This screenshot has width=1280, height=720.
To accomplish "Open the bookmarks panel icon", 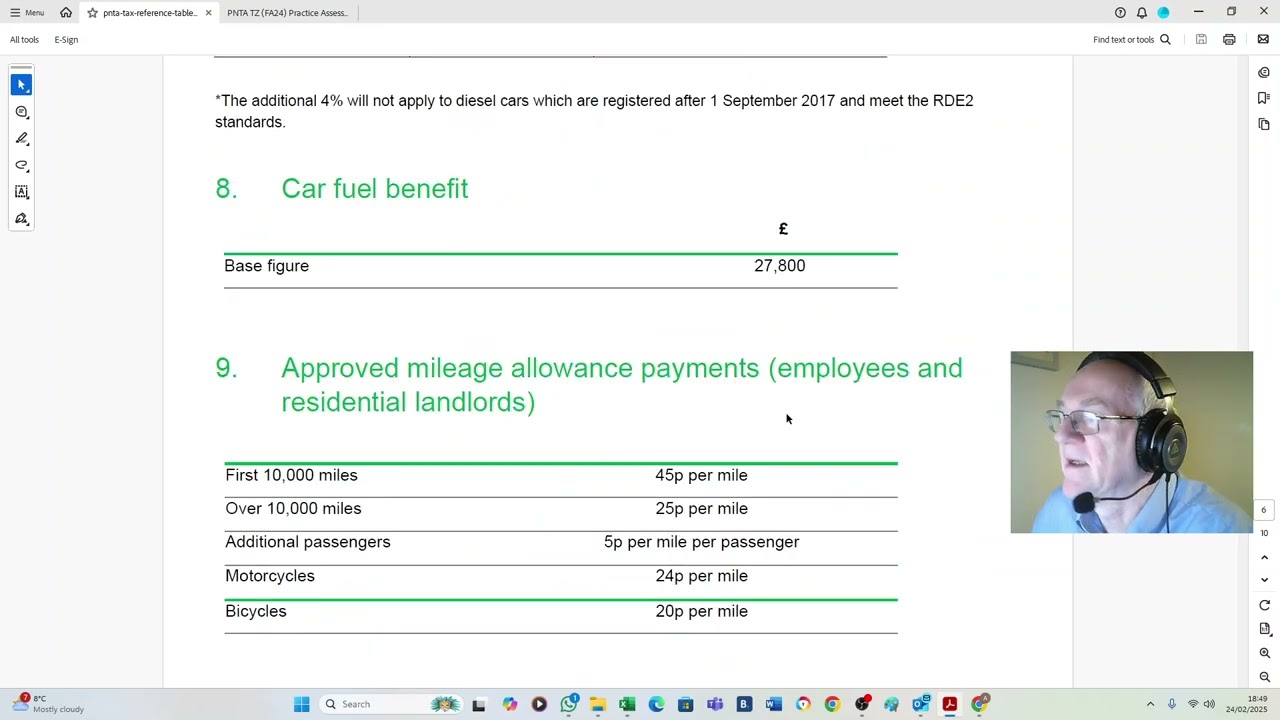I will coord(1264,98).
